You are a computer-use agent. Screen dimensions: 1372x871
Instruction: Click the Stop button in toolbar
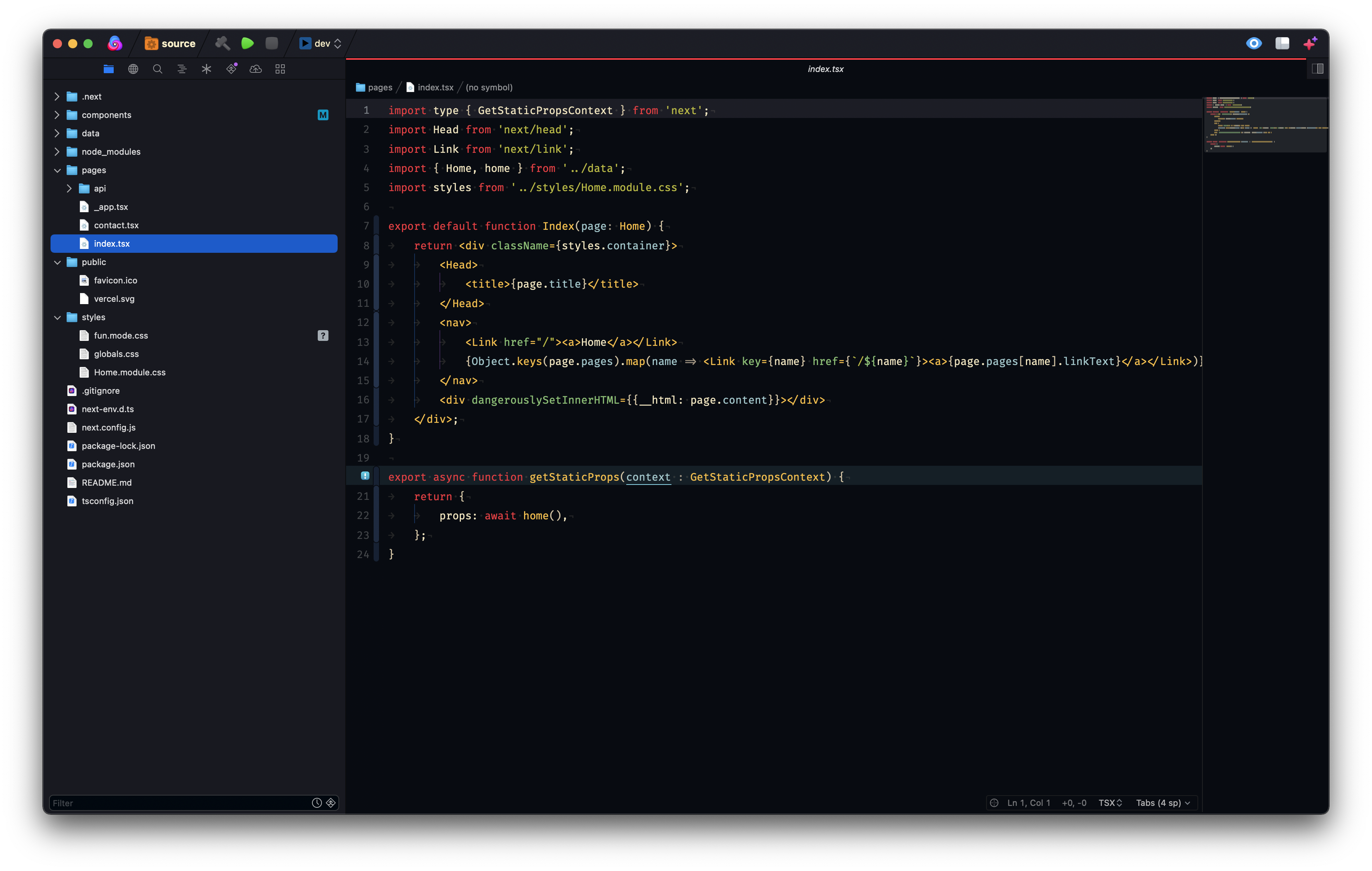point(272,43)
